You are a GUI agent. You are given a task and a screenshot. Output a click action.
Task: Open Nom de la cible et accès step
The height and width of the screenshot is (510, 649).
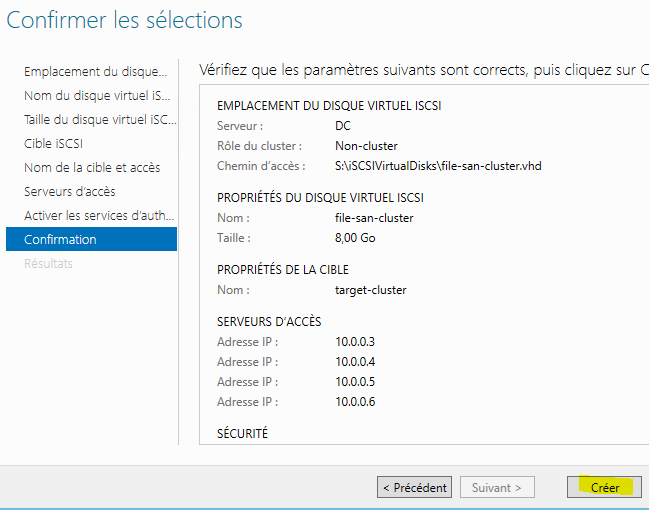tap(92, 168)
